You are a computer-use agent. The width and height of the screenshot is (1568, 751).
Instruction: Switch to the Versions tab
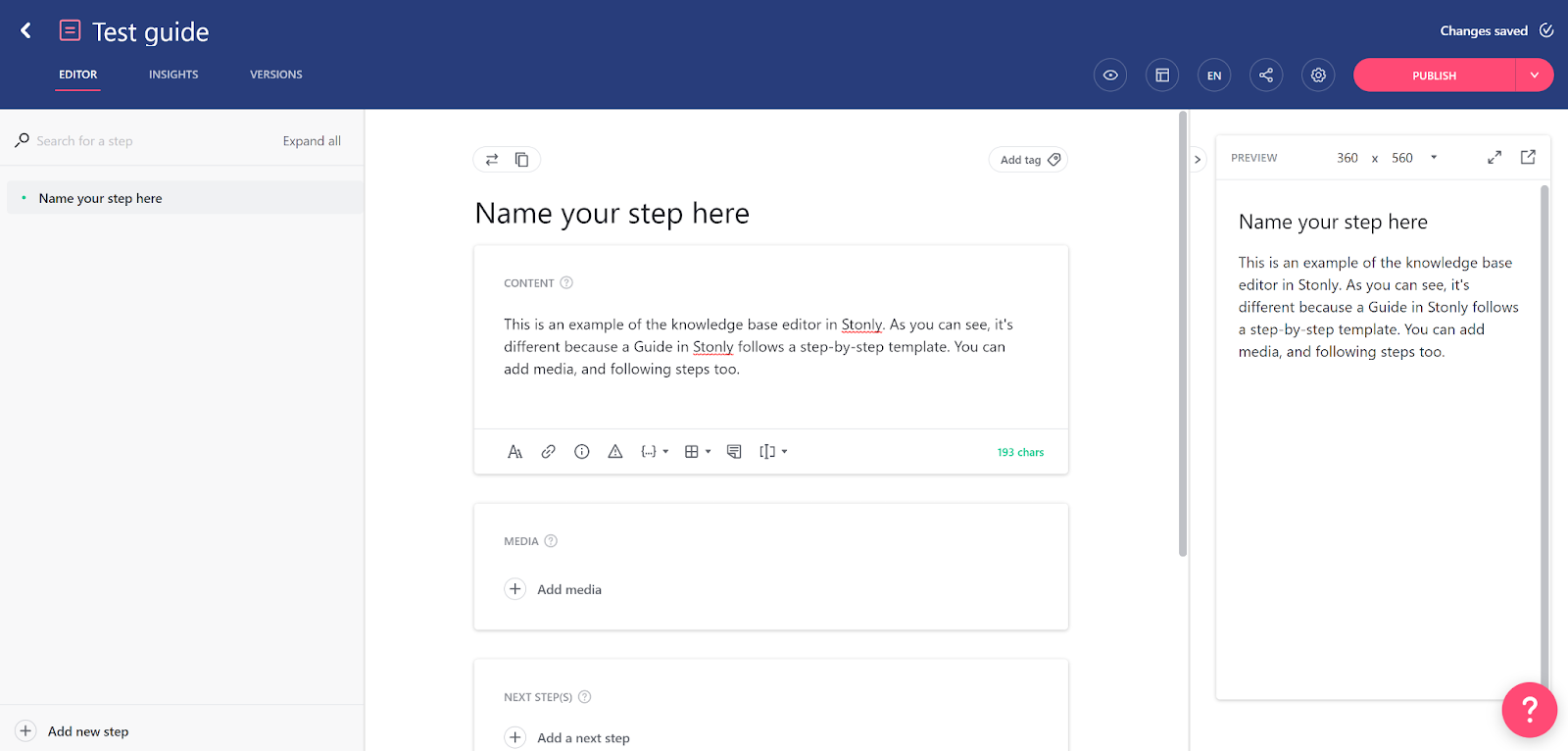(x=275, y=75)
